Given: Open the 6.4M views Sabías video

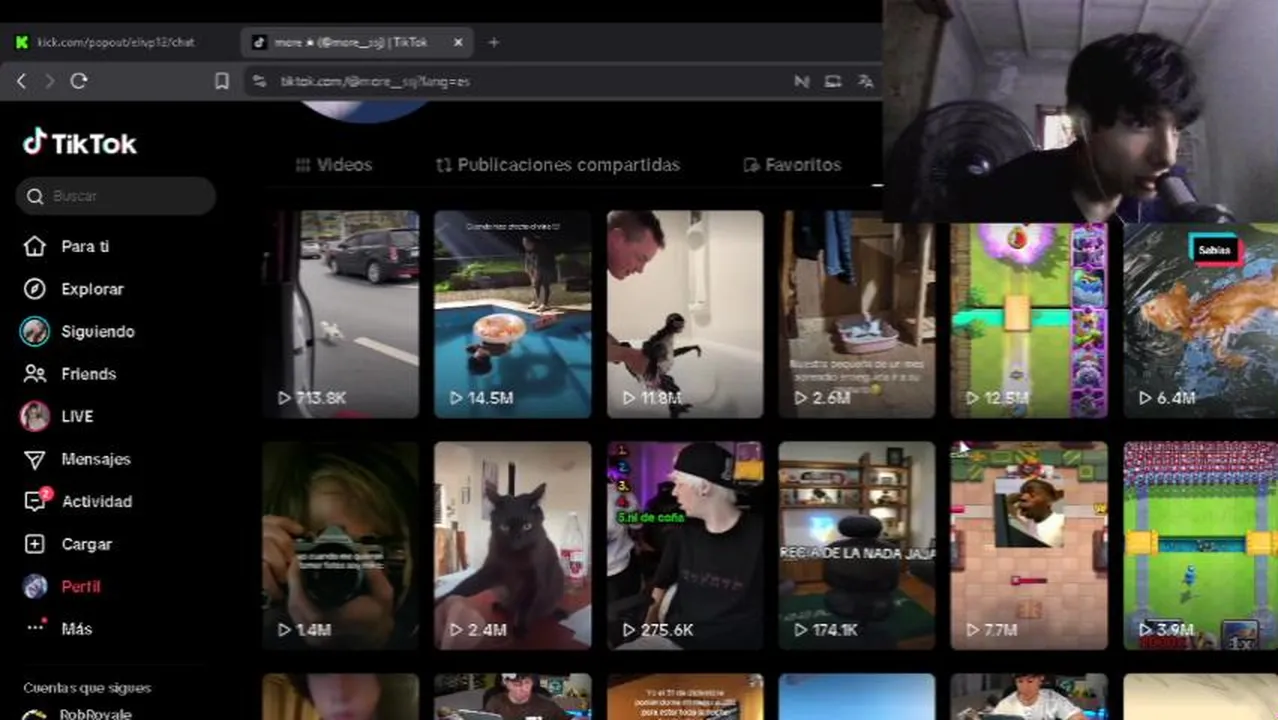Looking at the screenshot, I should tap(1200, 320).
